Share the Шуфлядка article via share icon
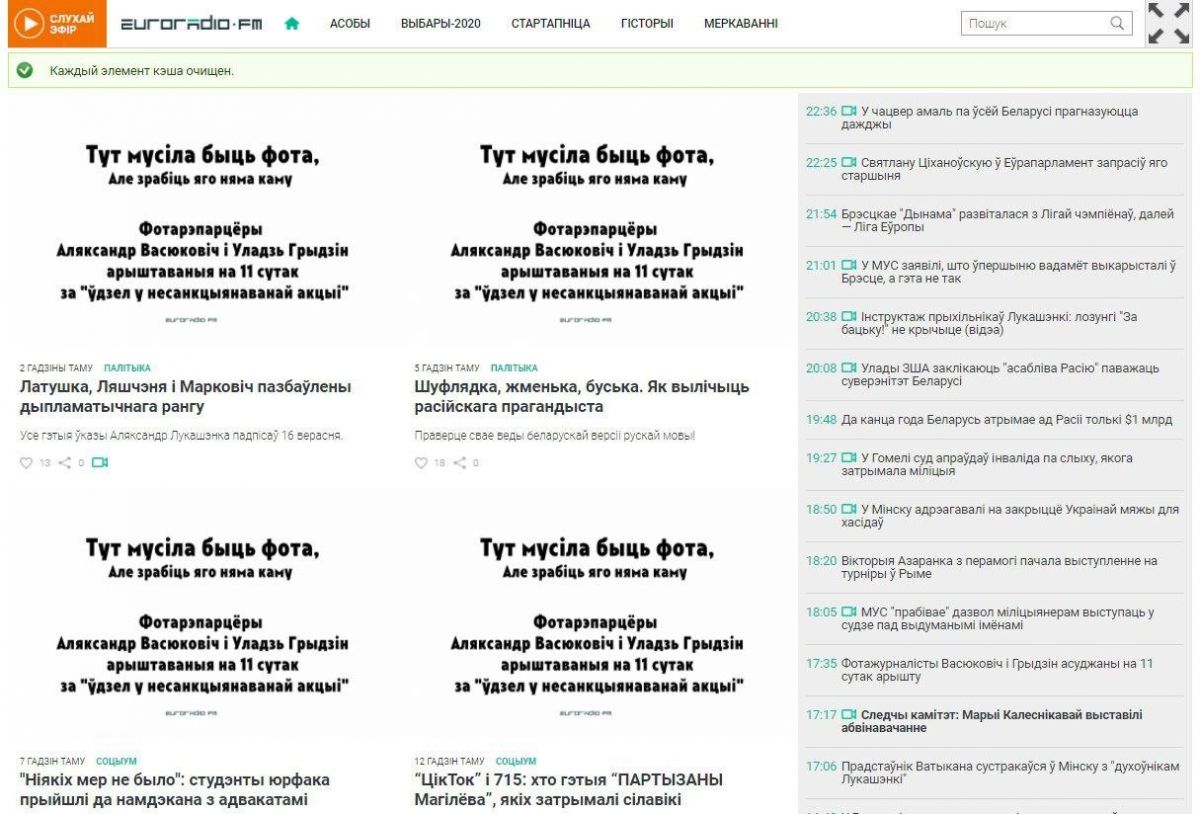This screenshot has width=1200, height=814. point(460,463)
